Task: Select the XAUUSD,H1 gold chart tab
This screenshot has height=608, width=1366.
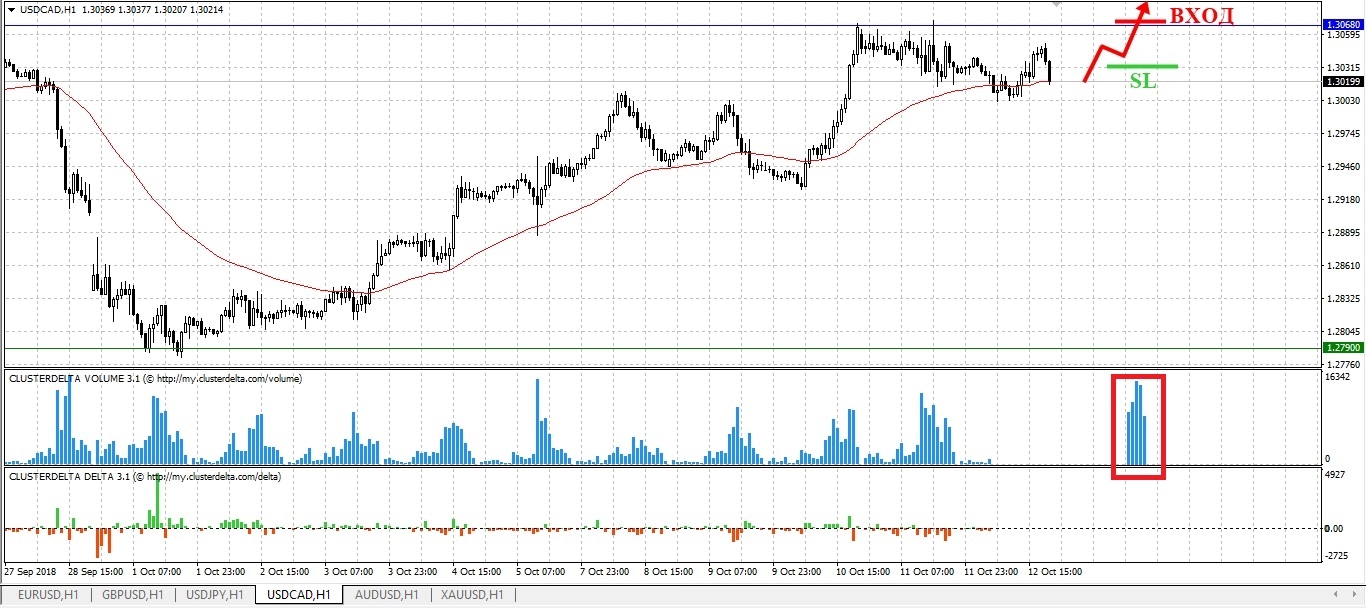Action: click(x=471, y=595)
